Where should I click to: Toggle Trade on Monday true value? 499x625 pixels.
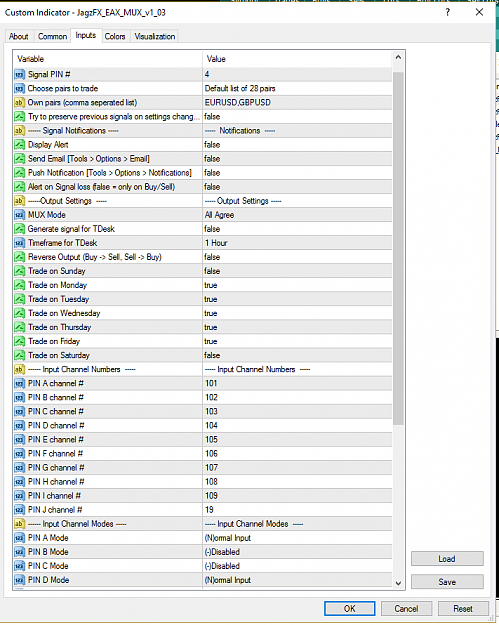click(x=297, y=285)
